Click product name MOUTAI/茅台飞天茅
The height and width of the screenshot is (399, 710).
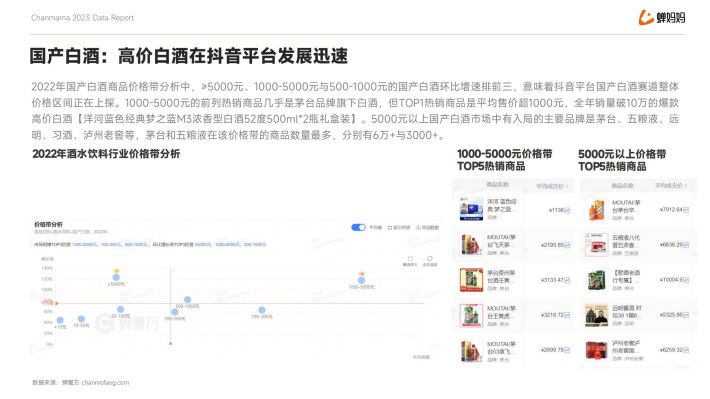[502, 241]
